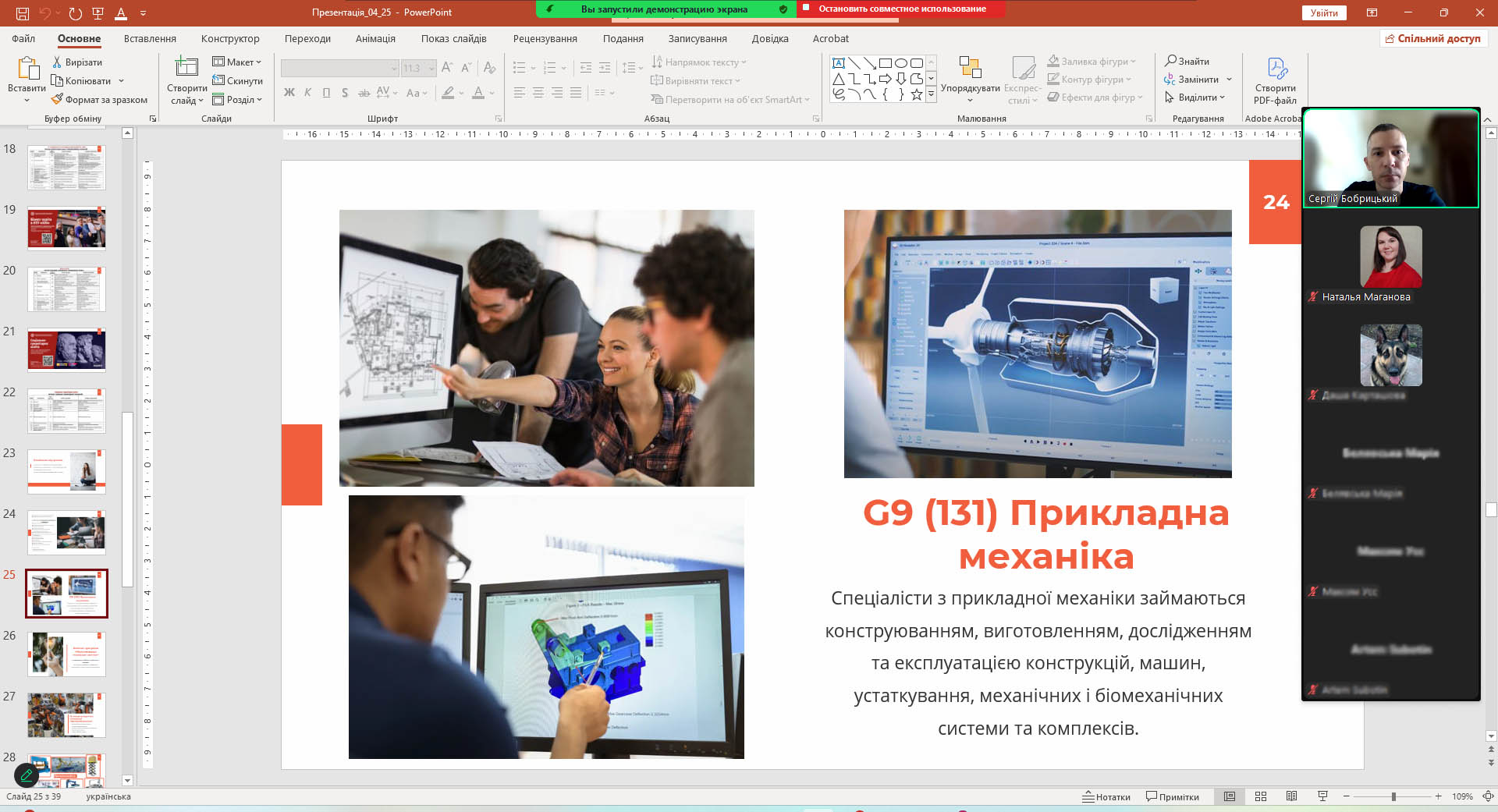1498x812 pixels.
Task: Click the Спільний доступ share button
Action: click(x=1432, y=38)
